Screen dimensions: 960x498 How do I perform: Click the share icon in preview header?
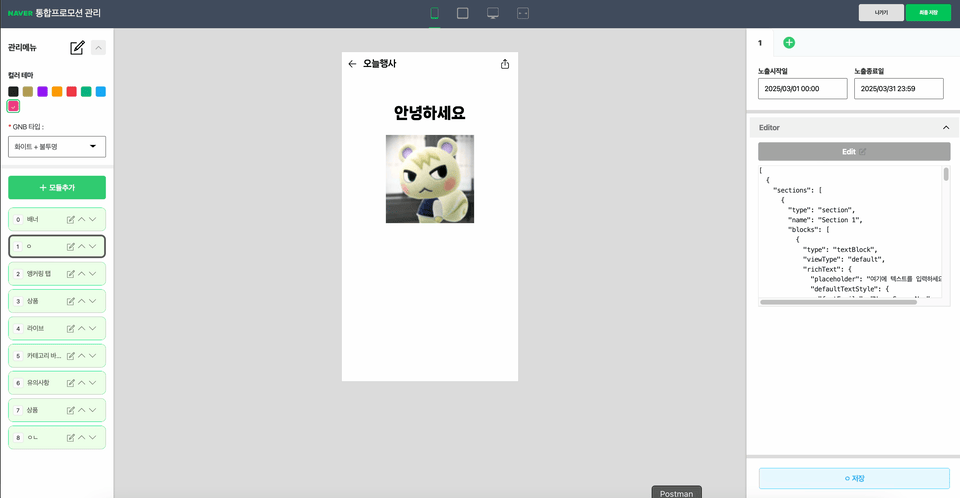point(505,64)
